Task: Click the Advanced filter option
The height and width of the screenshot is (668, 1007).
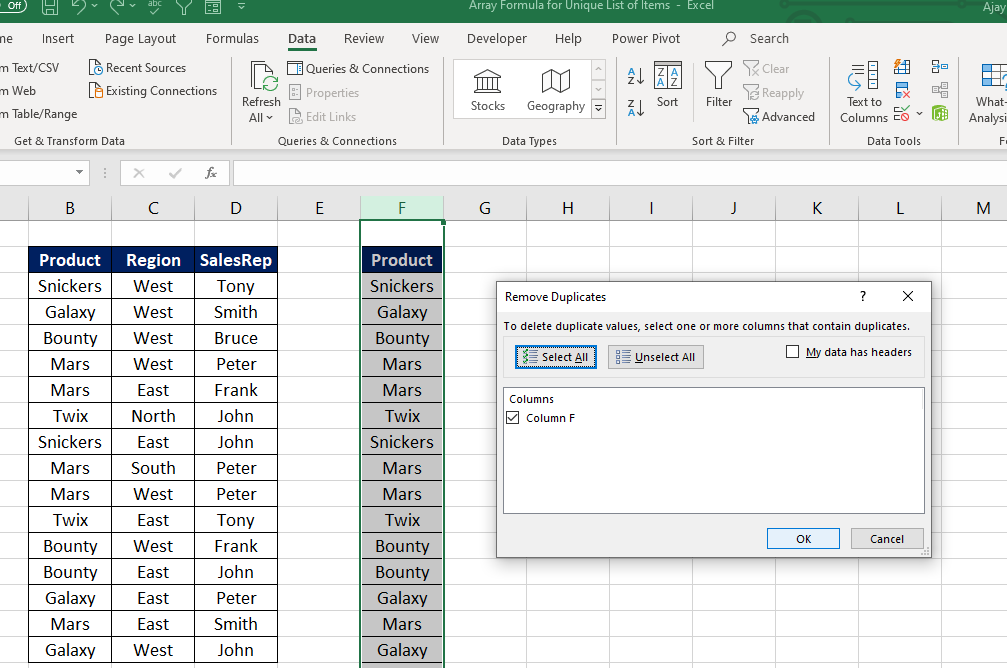Action: 779,117
